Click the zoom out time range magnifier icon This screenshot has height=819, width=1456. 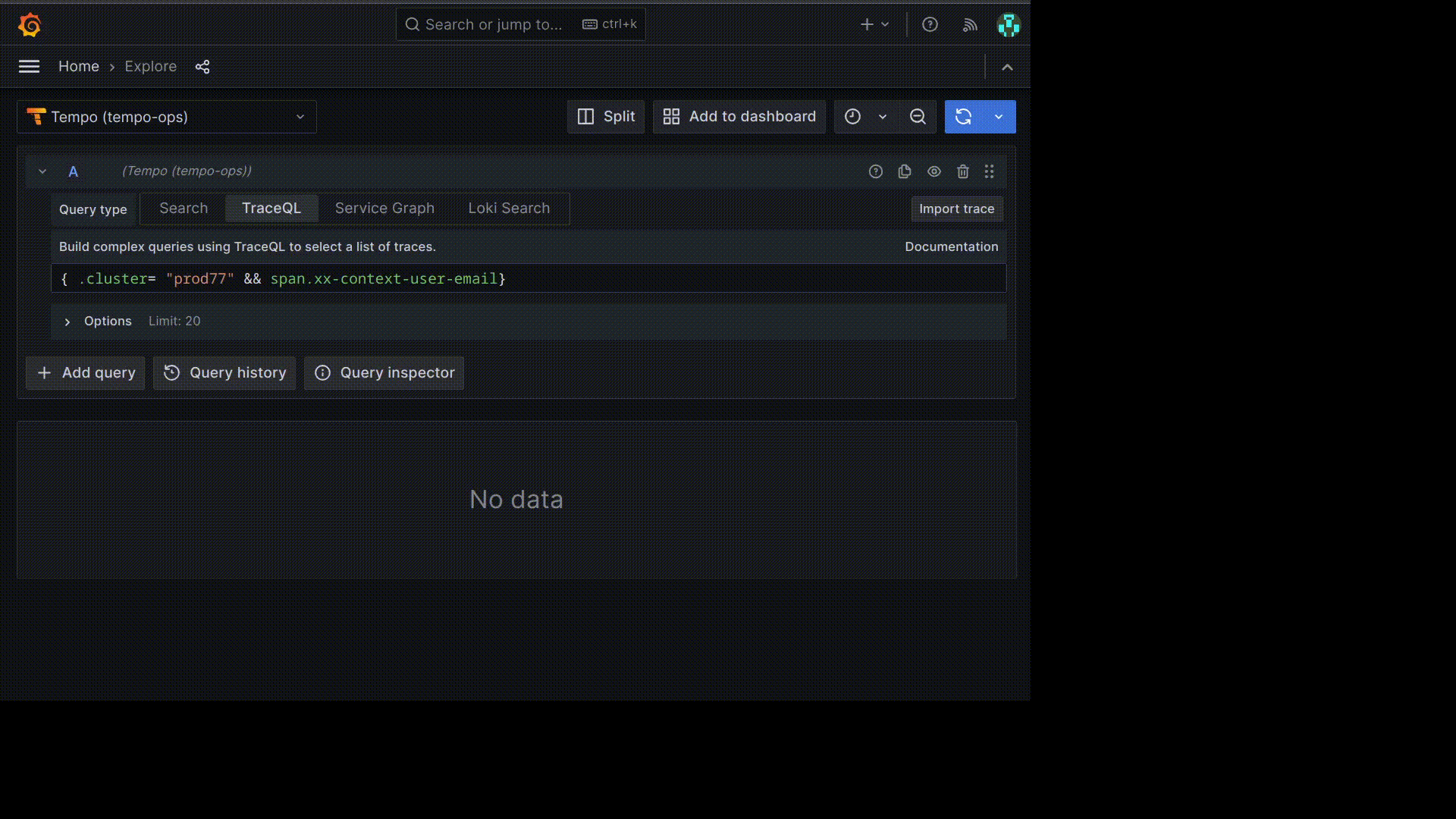click(918, 117)
